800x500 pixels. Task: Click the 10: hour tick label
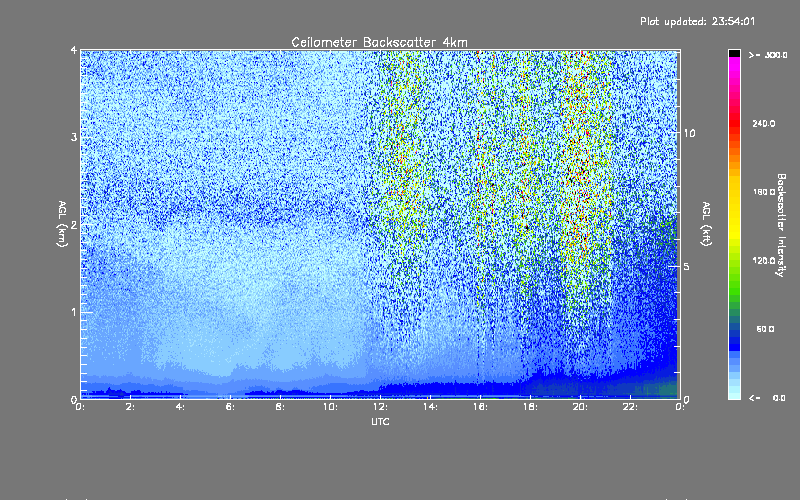click(330, 407)
